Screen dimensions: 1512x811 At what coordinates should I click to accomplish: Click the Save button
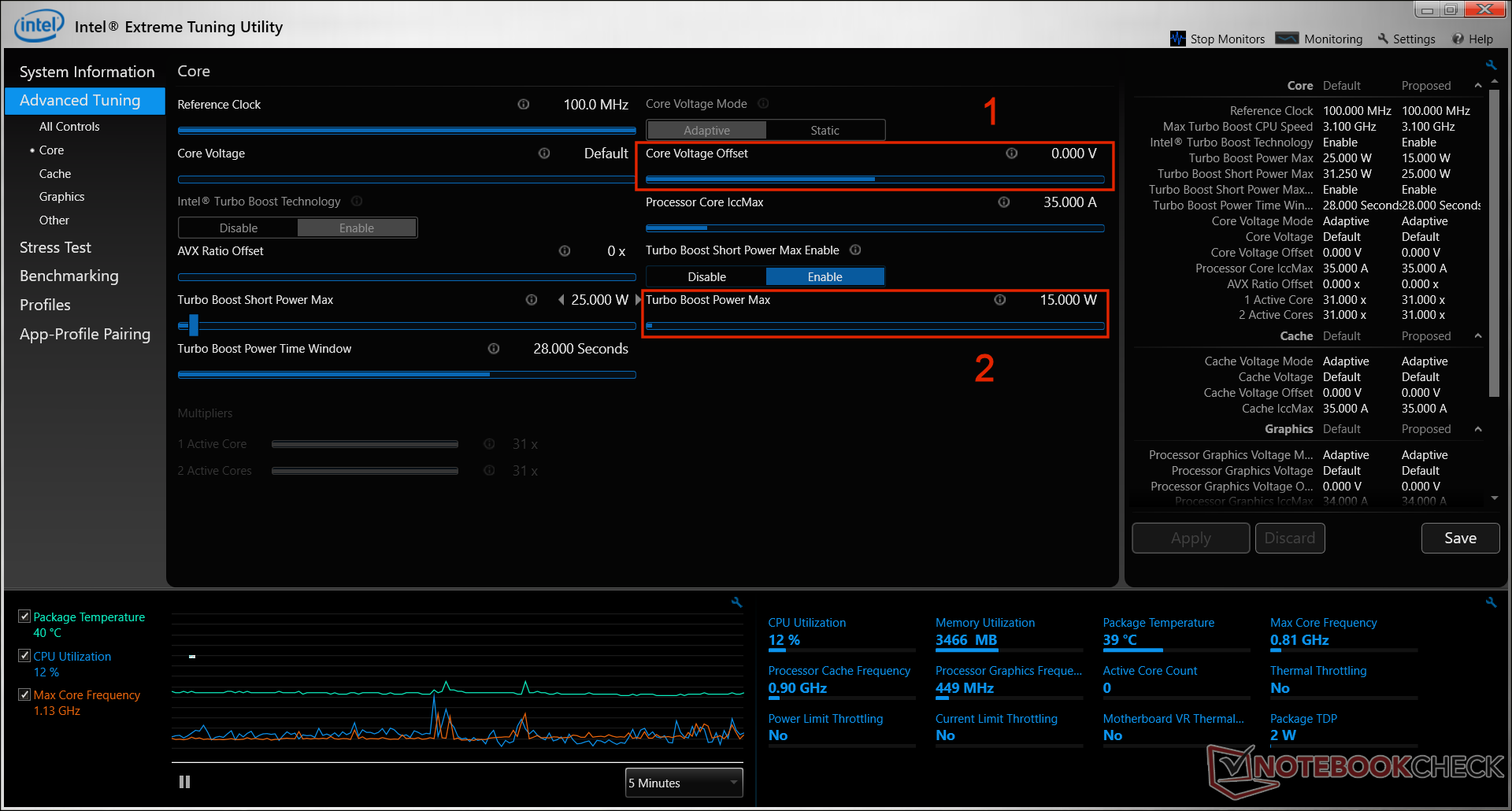pos(1460,538)
